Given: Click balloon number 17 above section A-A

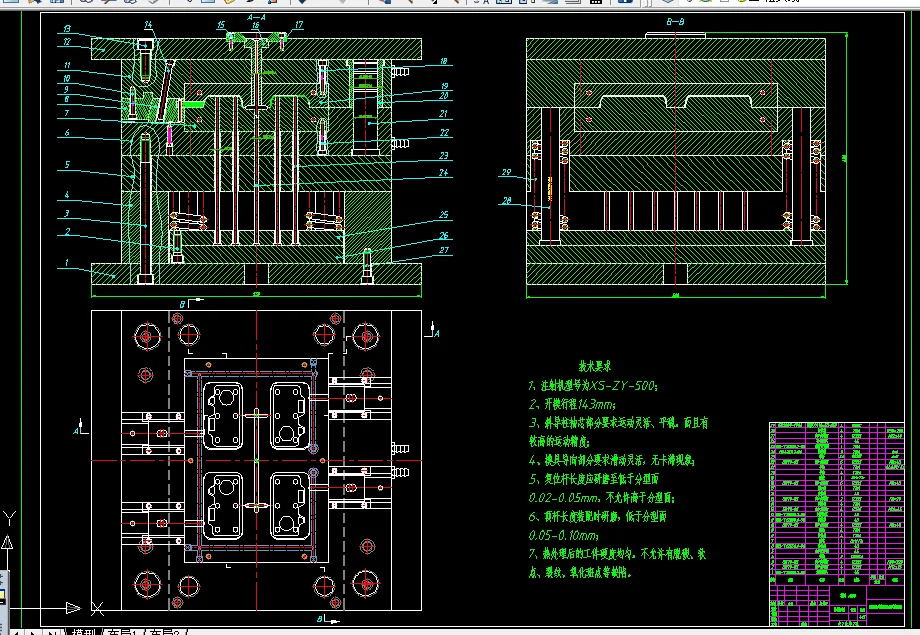Looking at the screenshot, I should (x=299, y=25).
